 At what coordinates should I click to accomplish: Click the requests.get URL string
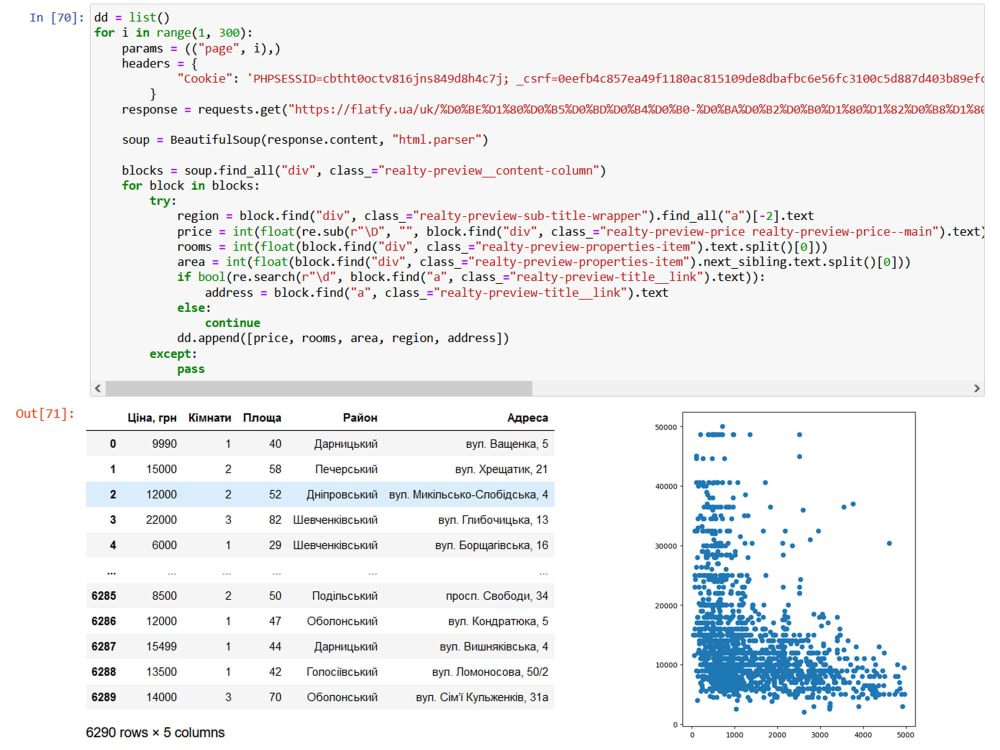636,110
